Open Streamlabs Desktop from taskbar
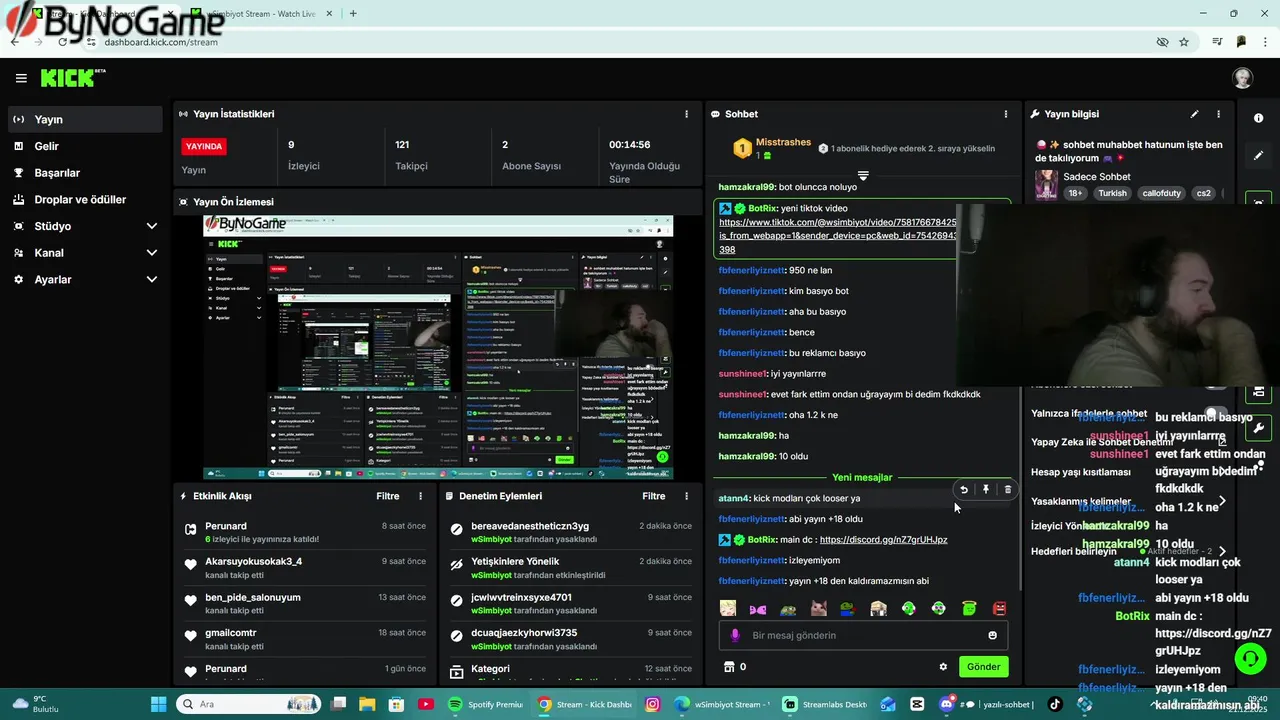The height and width of the screenshot is (720, 1280). (824, 704)
